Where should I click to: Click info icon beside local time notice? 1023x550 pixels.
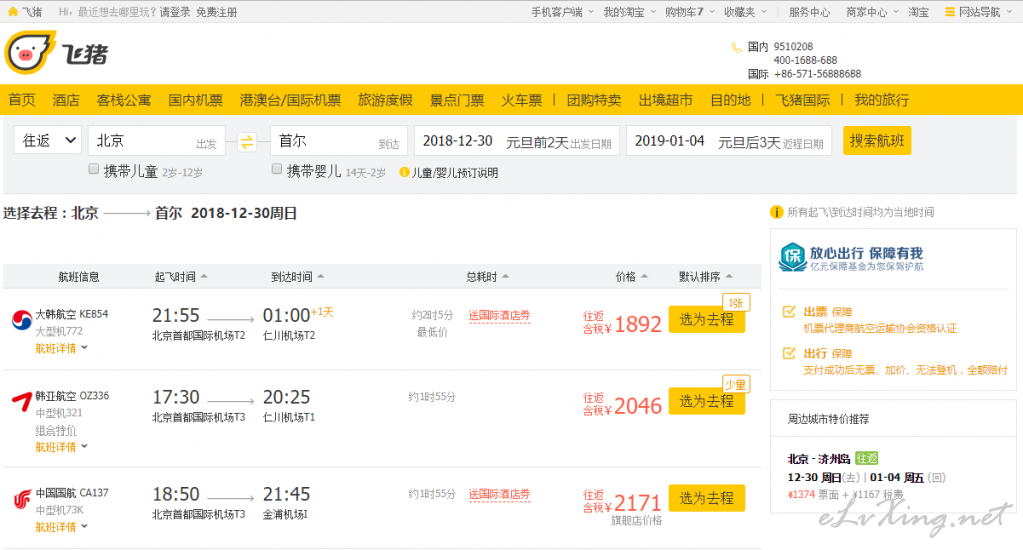[776, 212]
